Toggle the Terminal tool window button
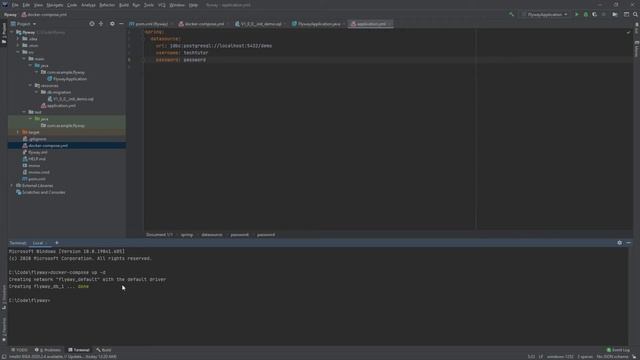Image resolution: width=640 pixels, height=360 pixels. coord(79,350)
